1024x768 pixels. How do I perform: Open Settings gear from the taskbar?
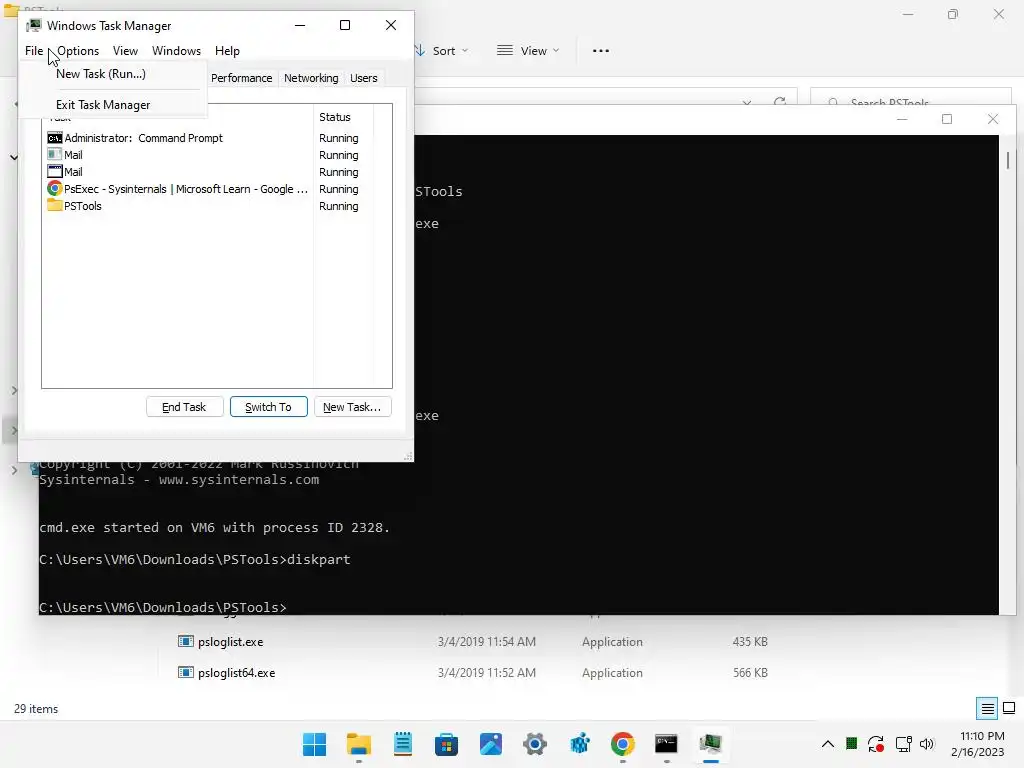click(x=535, y=744)
